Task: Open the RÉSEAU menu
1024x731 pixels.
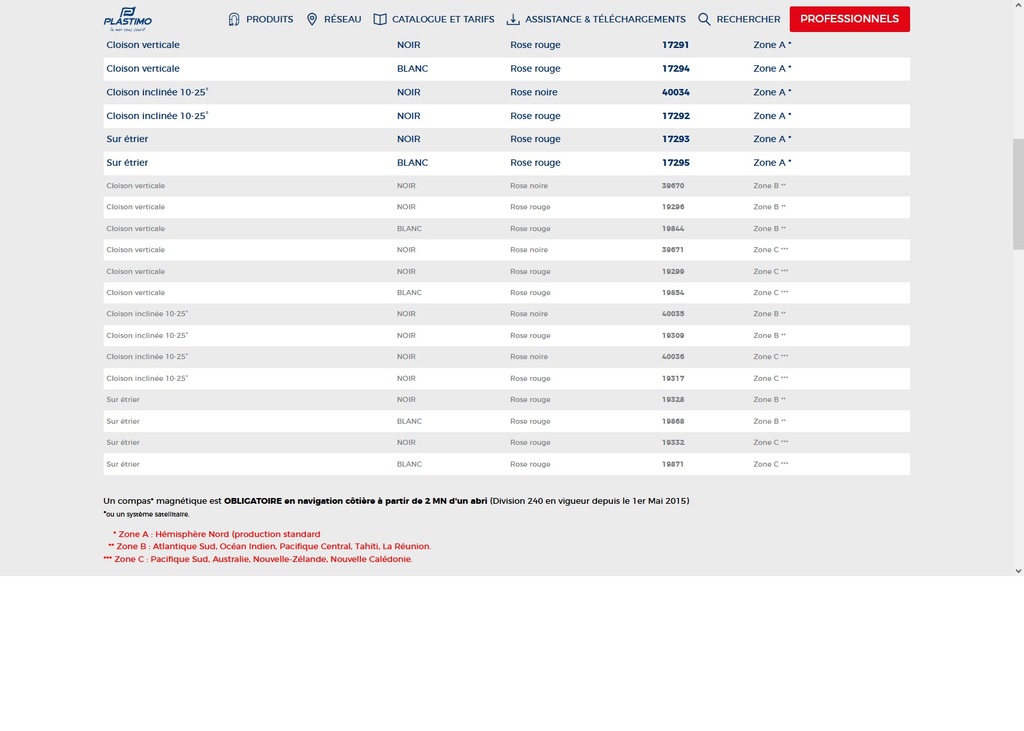Action: coord(343,20)
